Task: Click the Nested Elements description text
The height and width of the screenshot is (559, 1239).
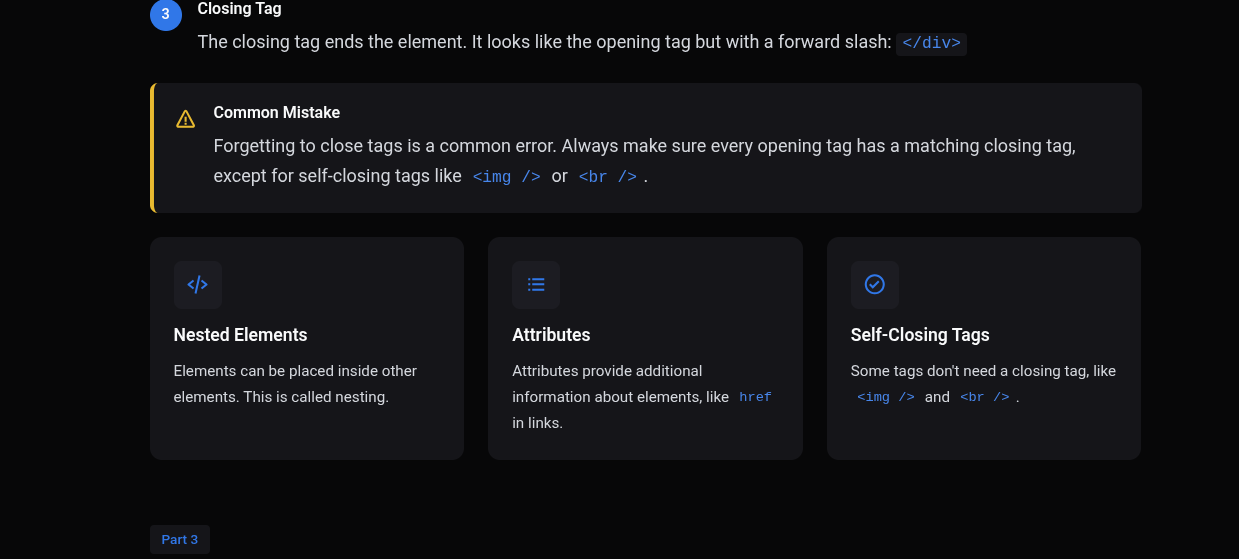Action: pos(295,384)
